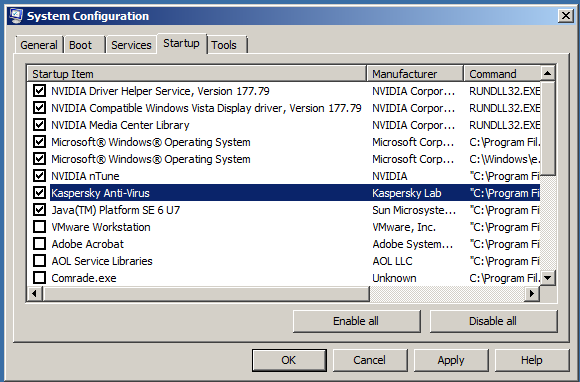Enable VMware Workstation startup checkbox
This screenshot has height=382, width=580.
39,227
